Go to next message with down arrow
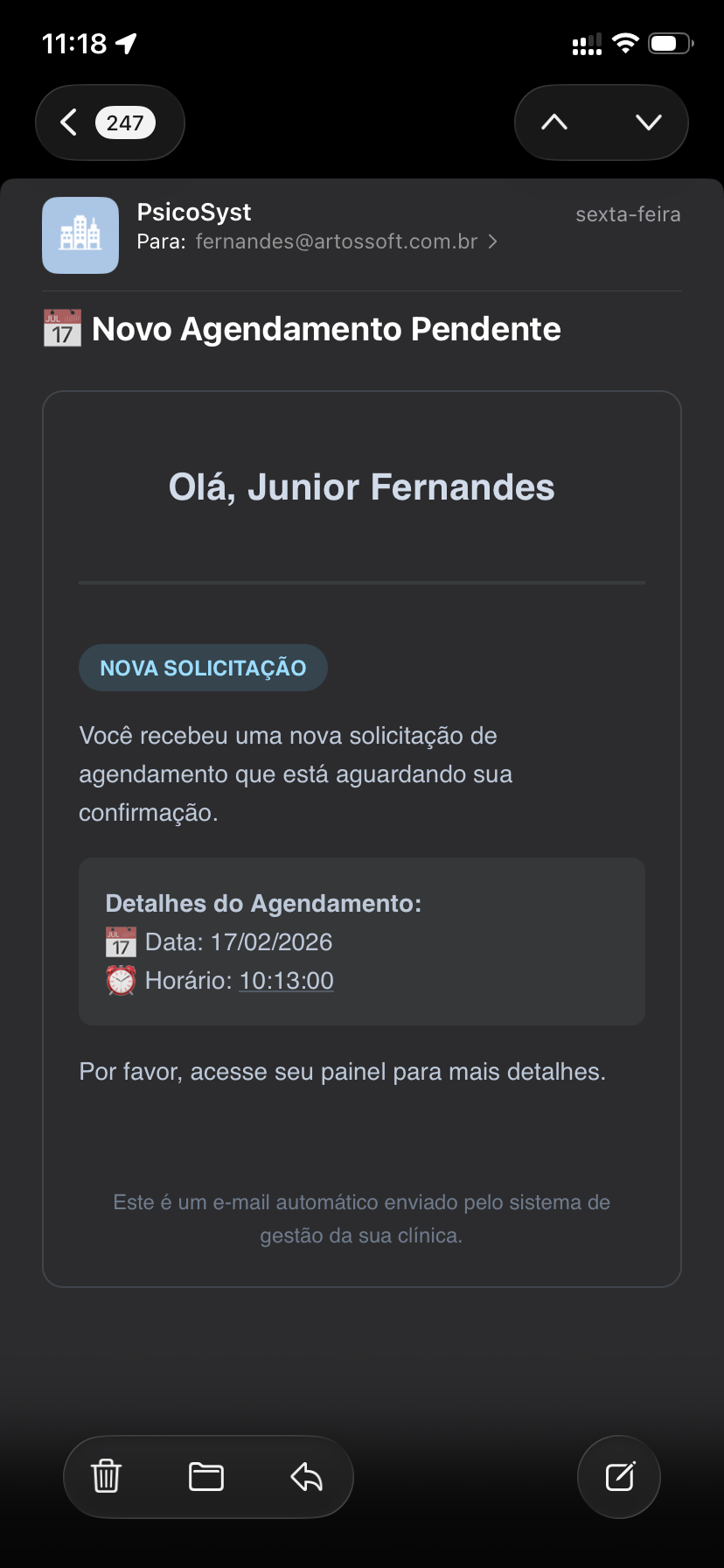Image resolution: width=724 pixels, height=1568 pixels. 648,122
